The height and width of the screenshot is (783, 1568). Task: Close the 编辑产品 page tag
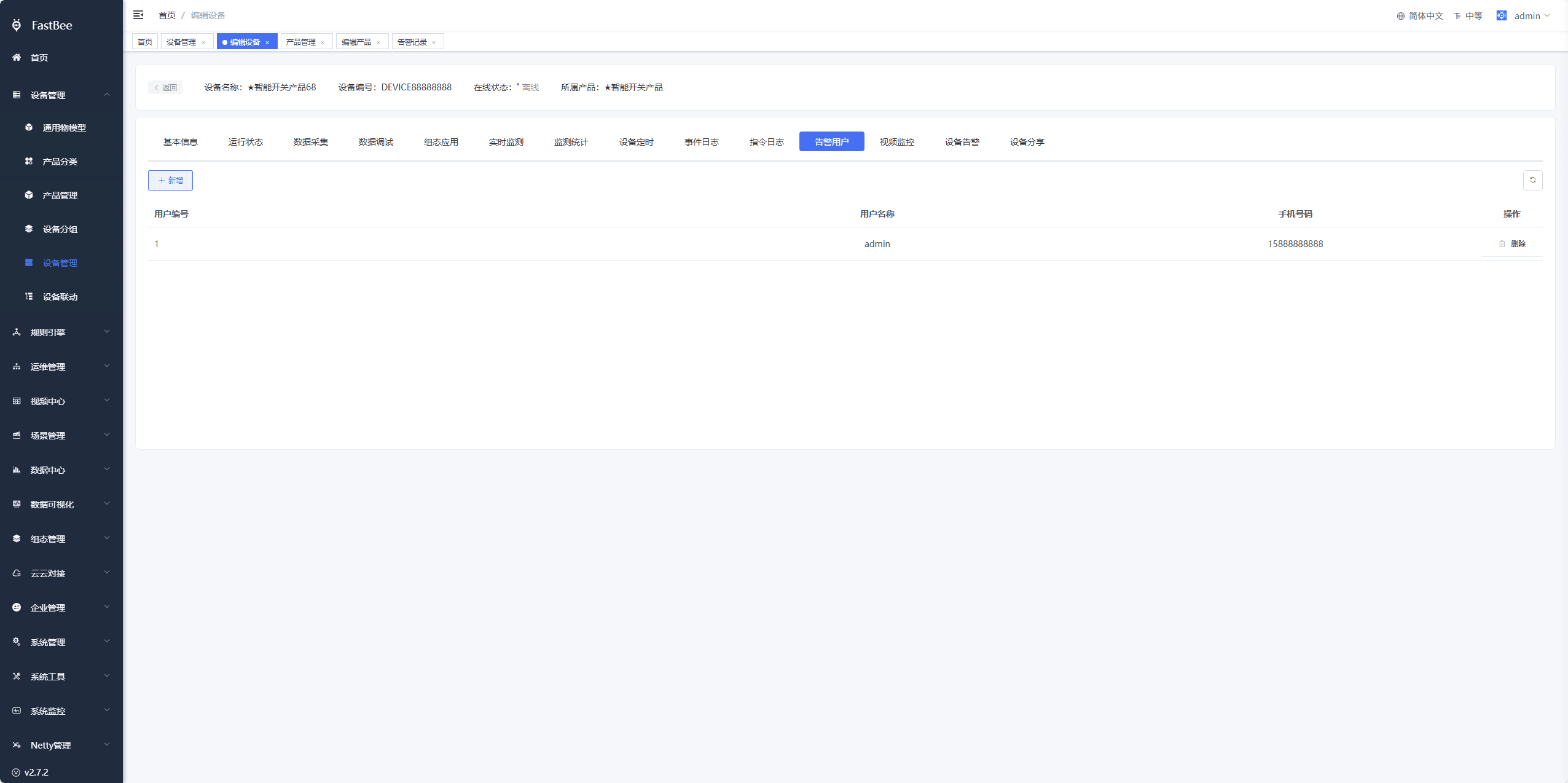point(378,42)
